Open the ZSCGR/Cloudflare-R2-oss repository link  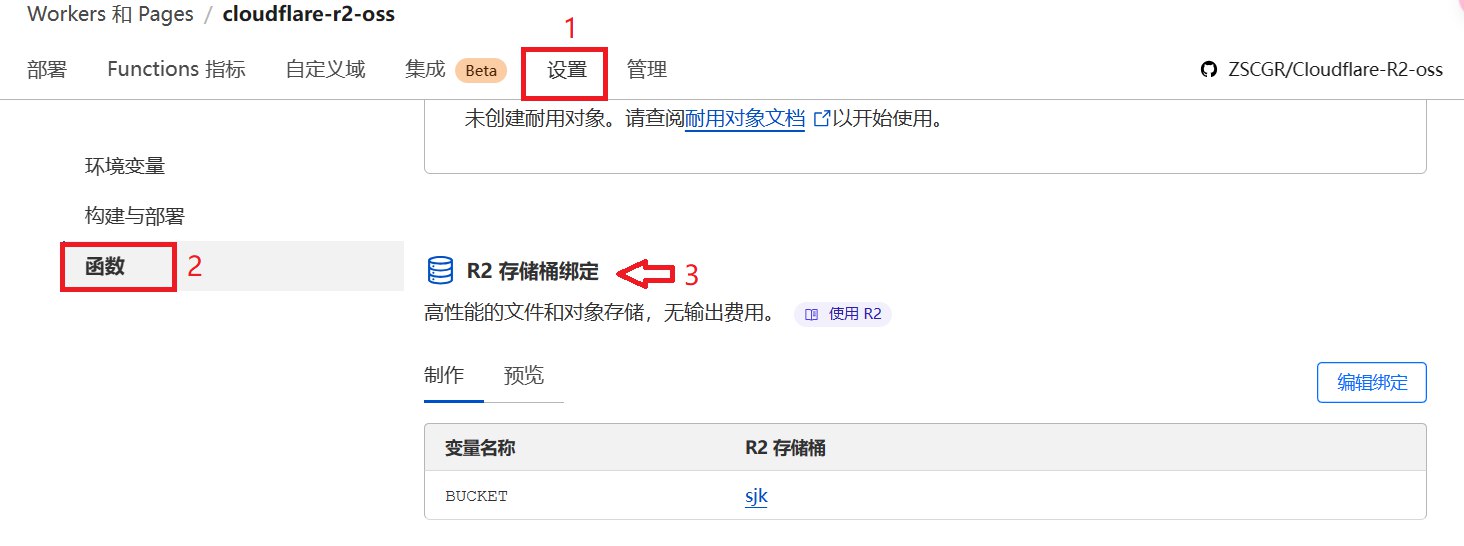1335,69
